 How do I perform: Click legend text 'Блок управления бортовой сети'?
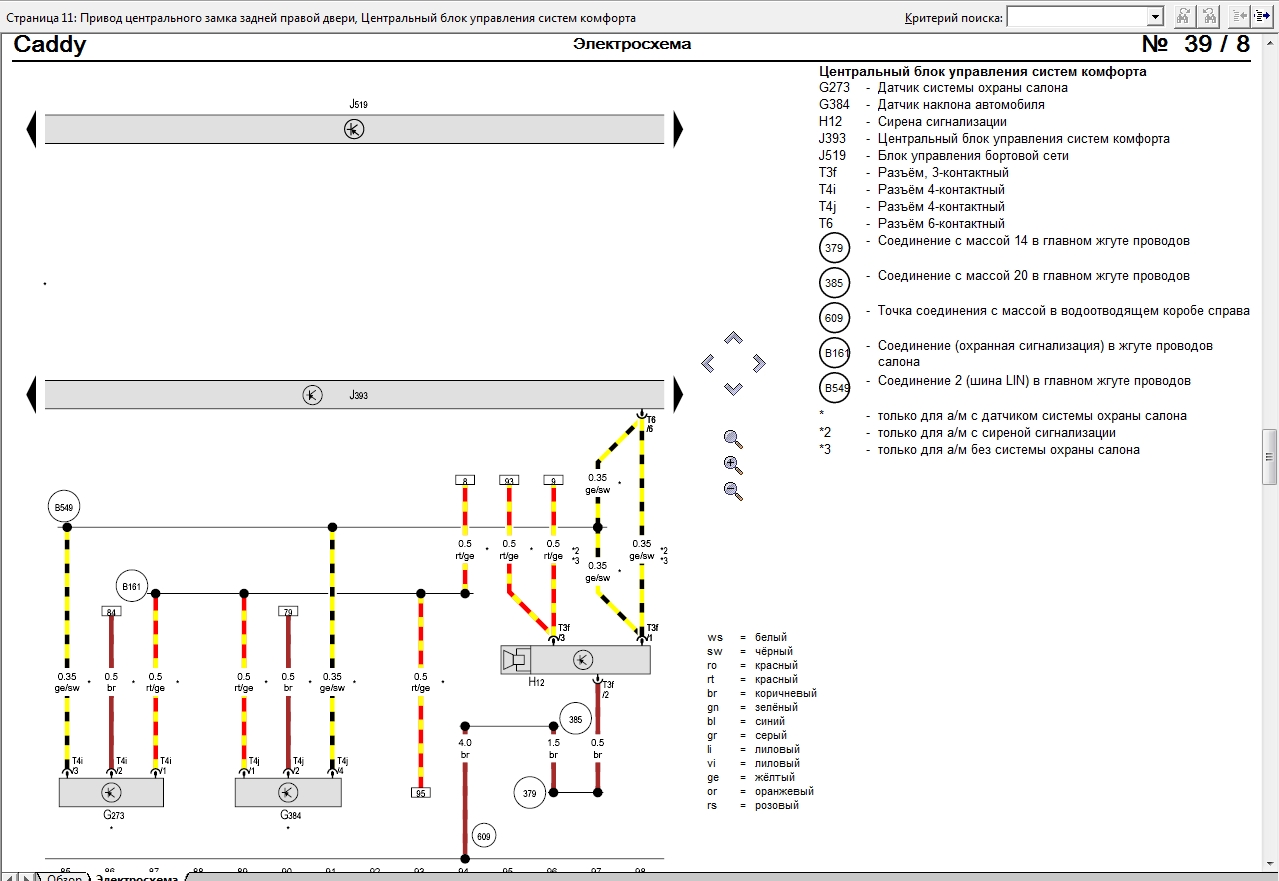pos(973,156)
